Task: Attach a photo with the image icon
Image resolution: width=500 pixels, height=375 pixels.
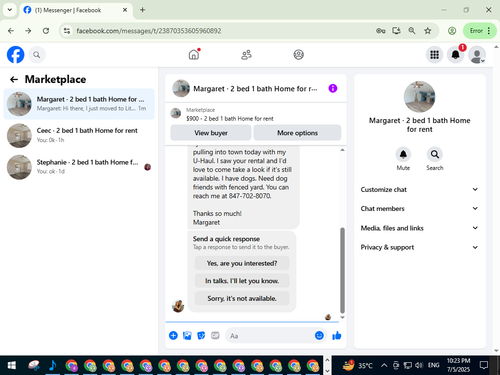Action: [x=187, y=335]
